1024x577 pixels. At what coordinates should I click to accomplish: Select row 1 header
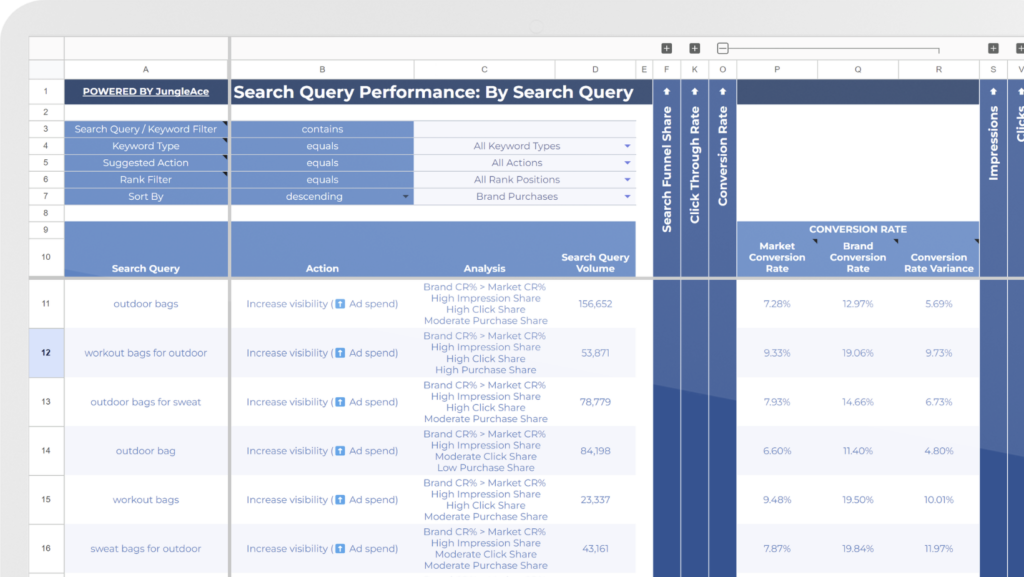pyautogui.click(x=46, y=91)
